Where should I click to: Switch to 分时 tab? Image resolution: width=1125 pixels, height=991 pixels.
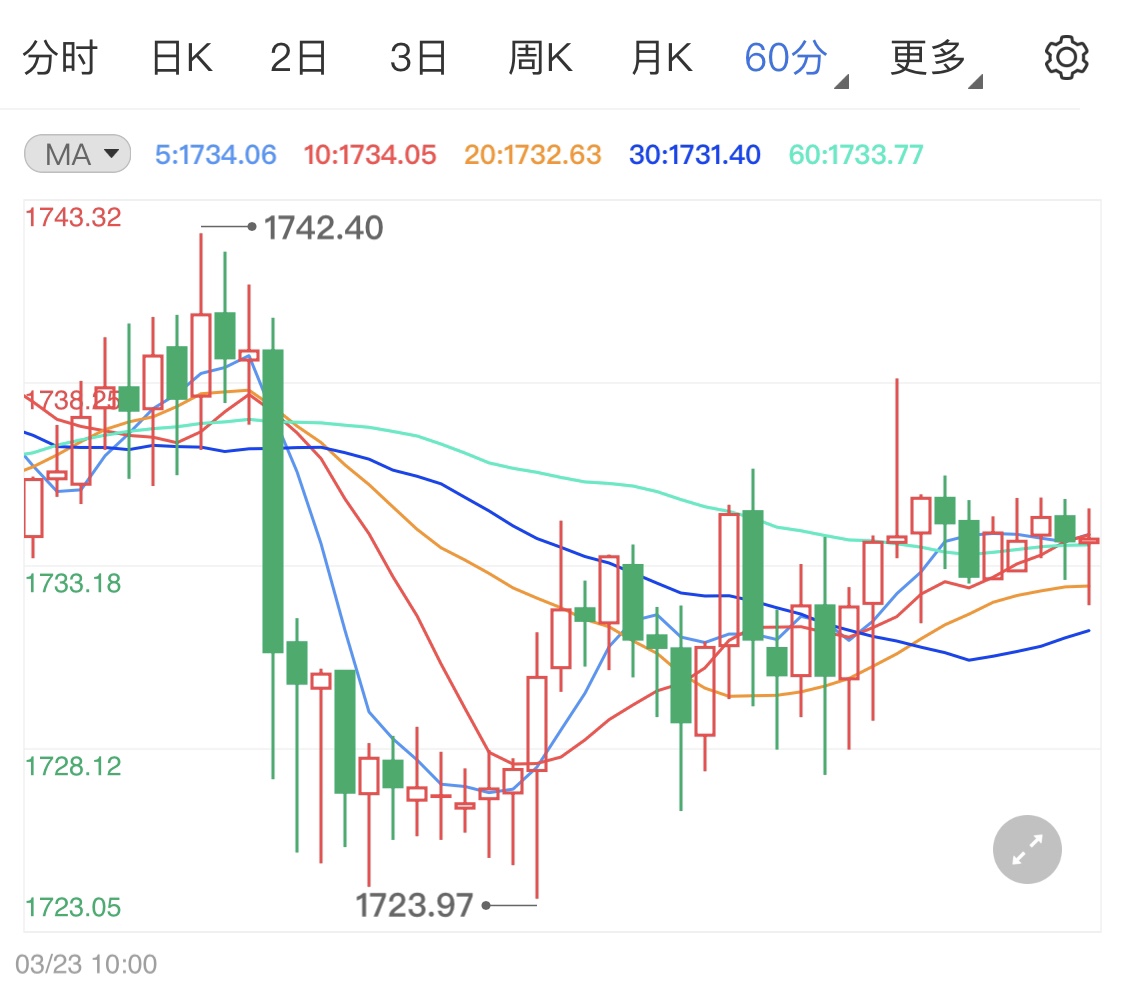pos(60,58)
